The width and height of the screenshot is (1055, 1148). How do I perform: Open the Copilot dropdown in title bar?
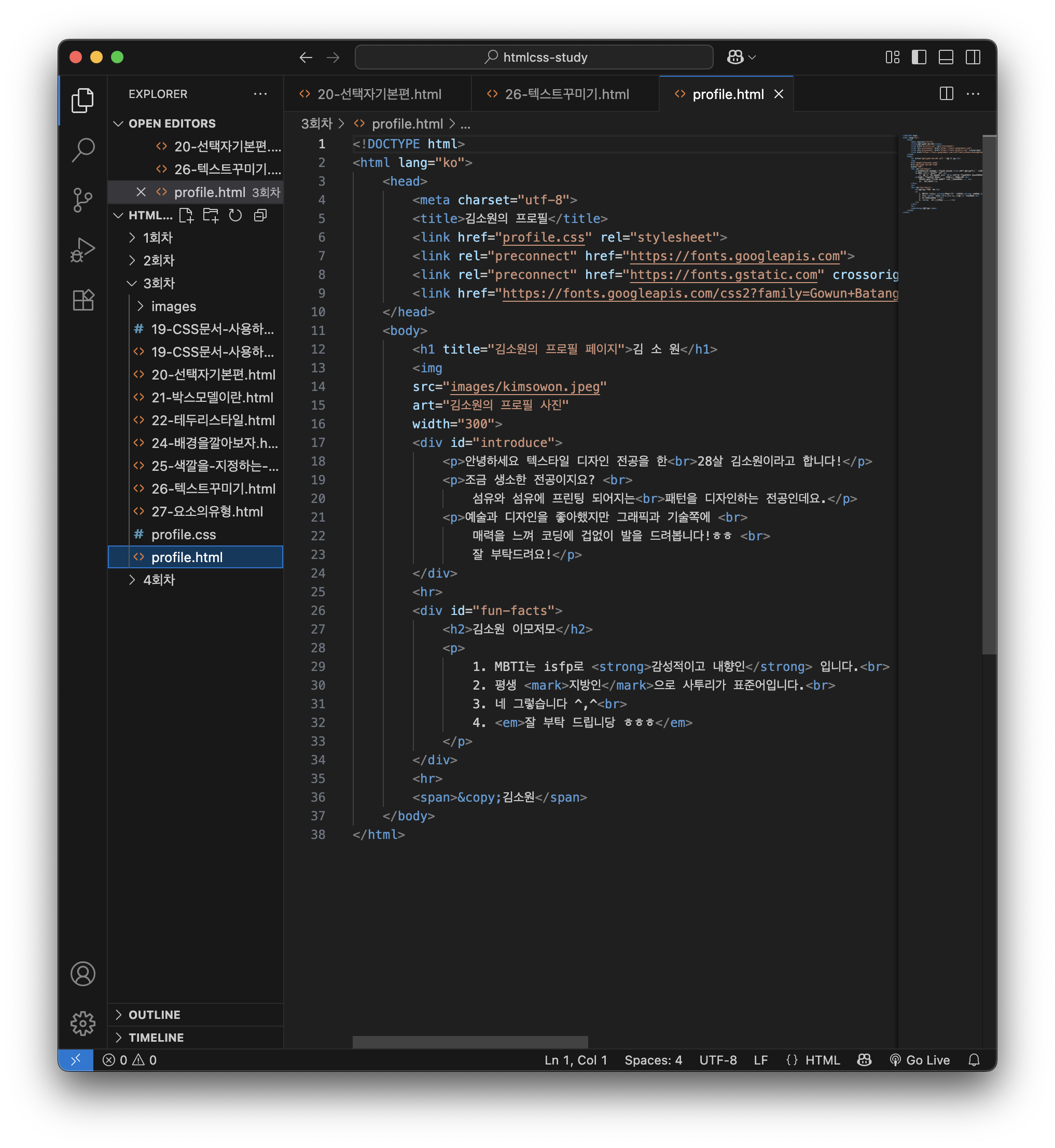pos(752,57)
